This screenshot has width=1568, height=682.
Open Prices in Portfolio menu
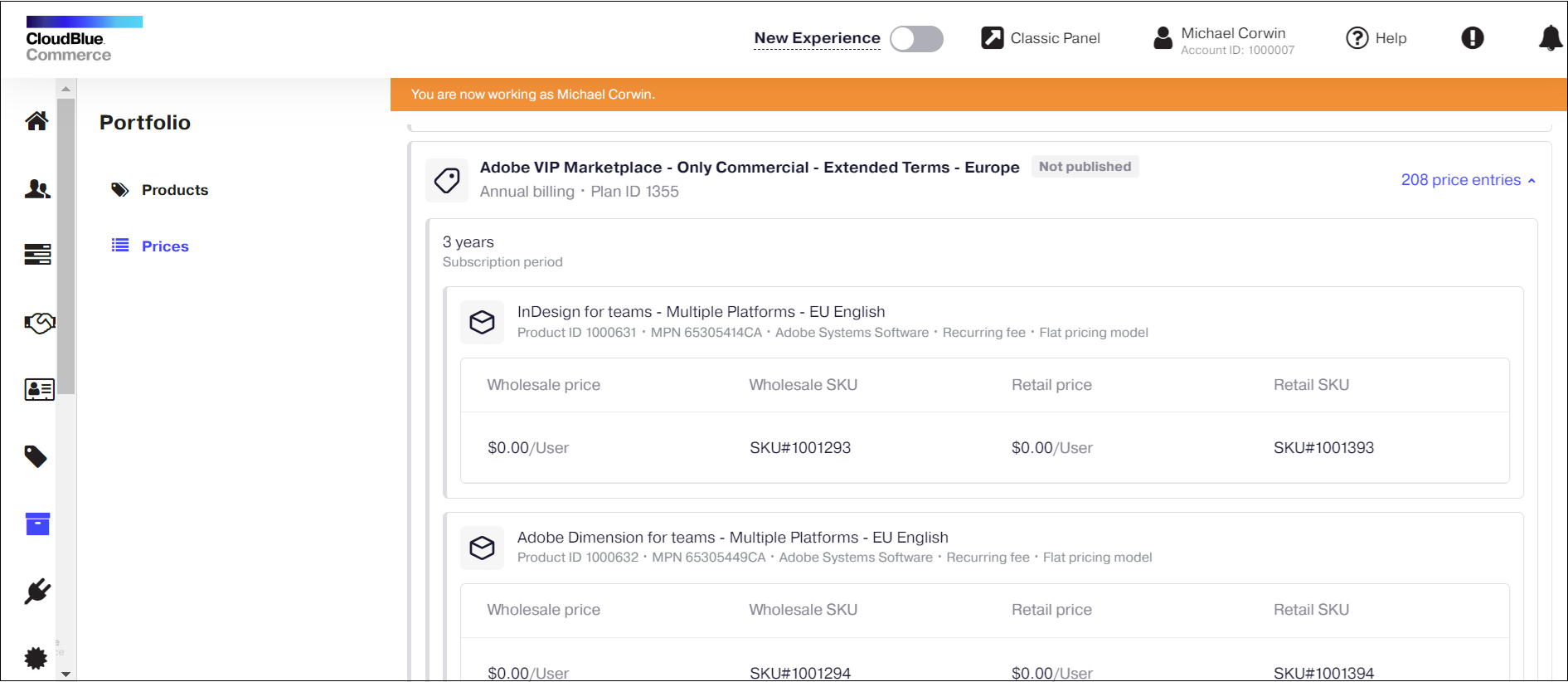(165, 246)
